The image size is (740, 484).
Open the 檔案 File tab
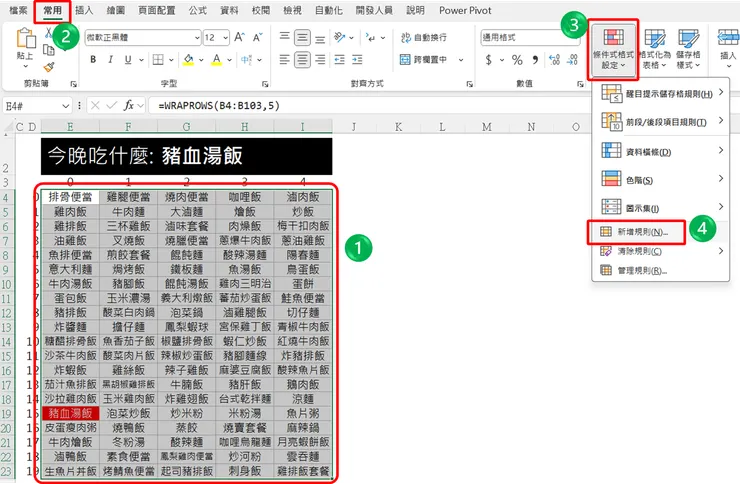click(x=18, y=10)
